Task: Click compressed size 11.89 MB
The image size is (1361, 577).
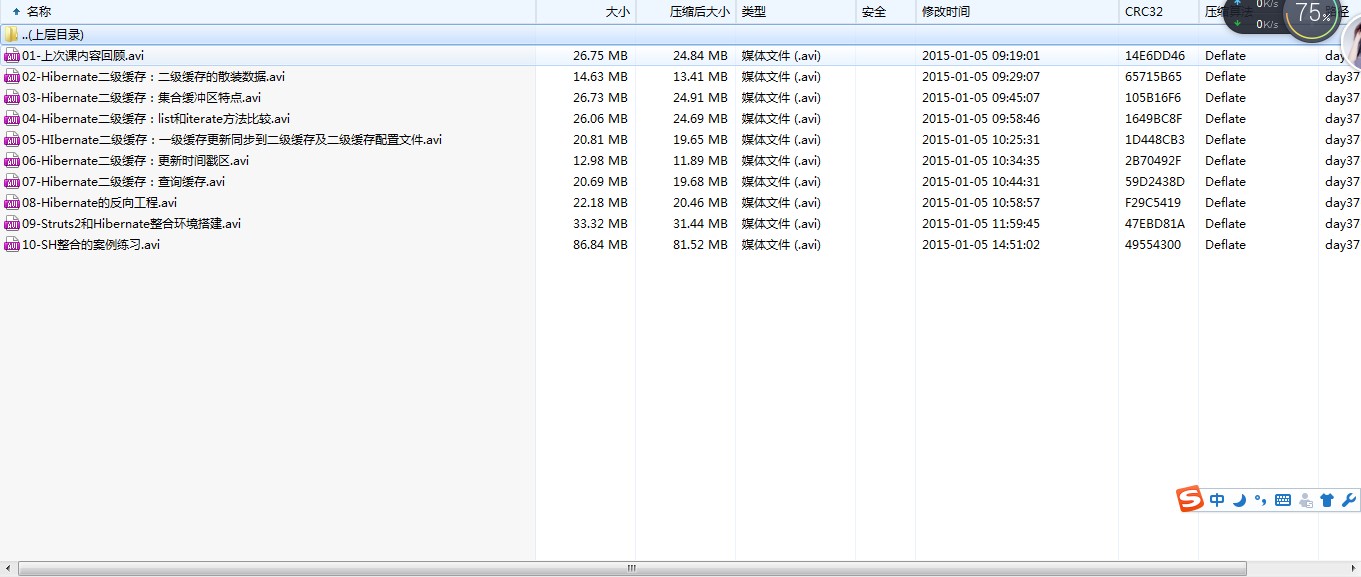Action: tap(700, 161)
